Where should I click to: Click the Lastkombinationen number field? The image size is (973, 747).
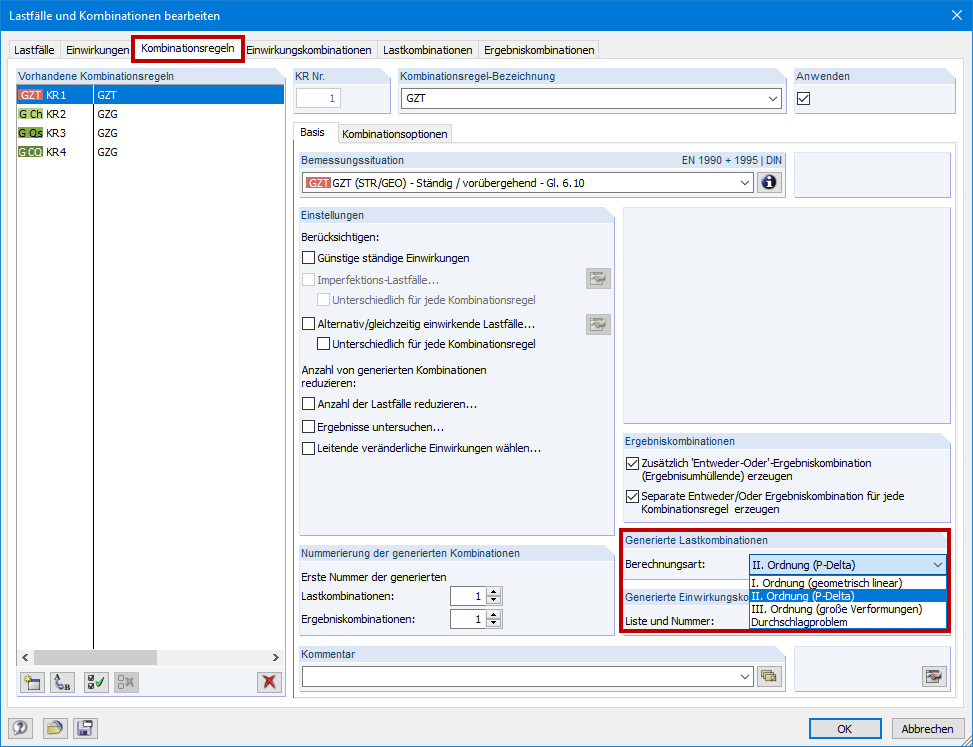[x=469, y=596]
